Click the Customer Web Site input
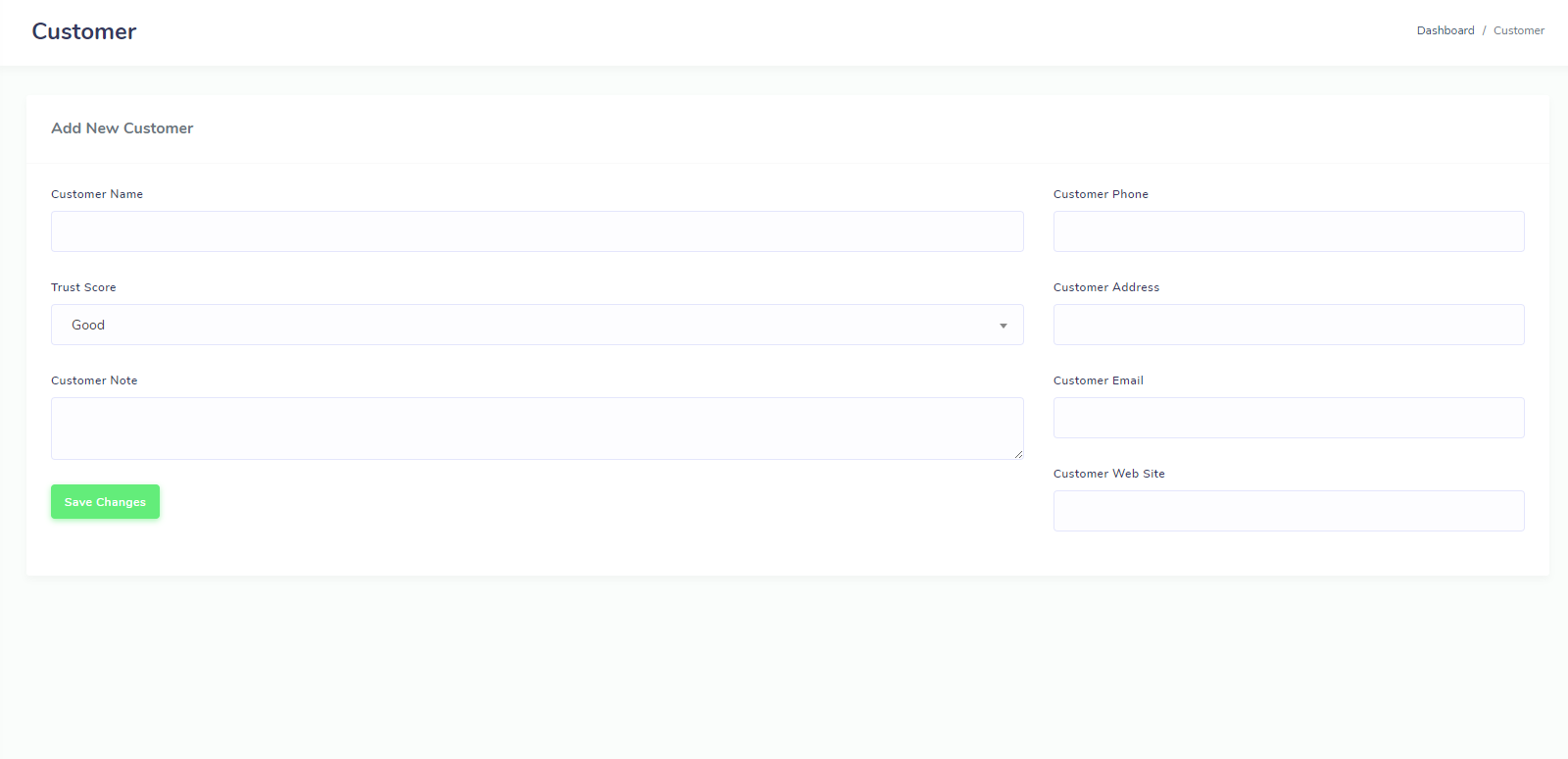This screenshot has height=759, width=1568. (x=1289, y=511)
